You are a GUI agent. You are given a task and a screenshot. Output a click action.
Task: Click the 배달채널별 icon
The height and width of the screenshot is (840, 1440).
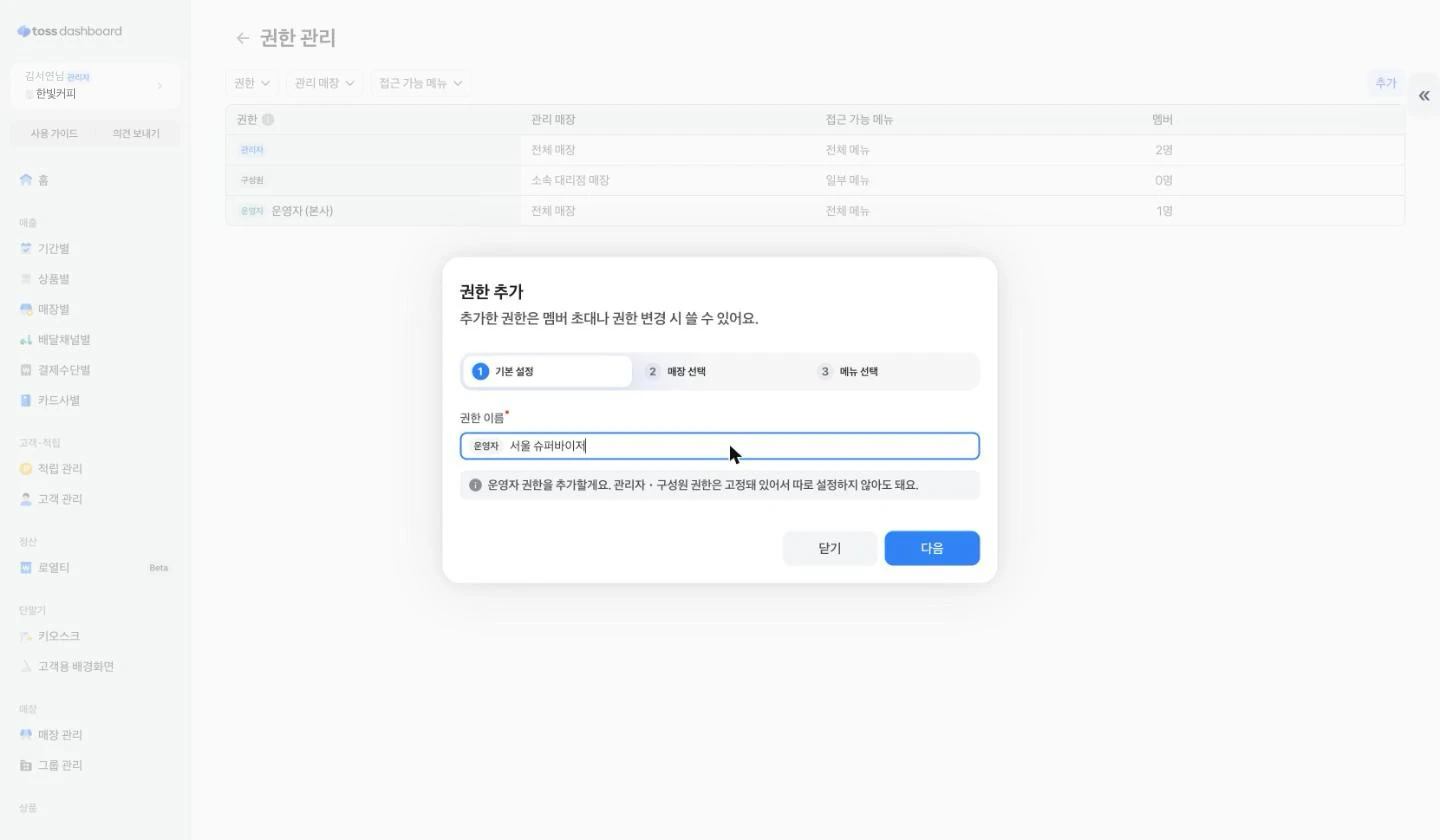[x=26, y=340]
